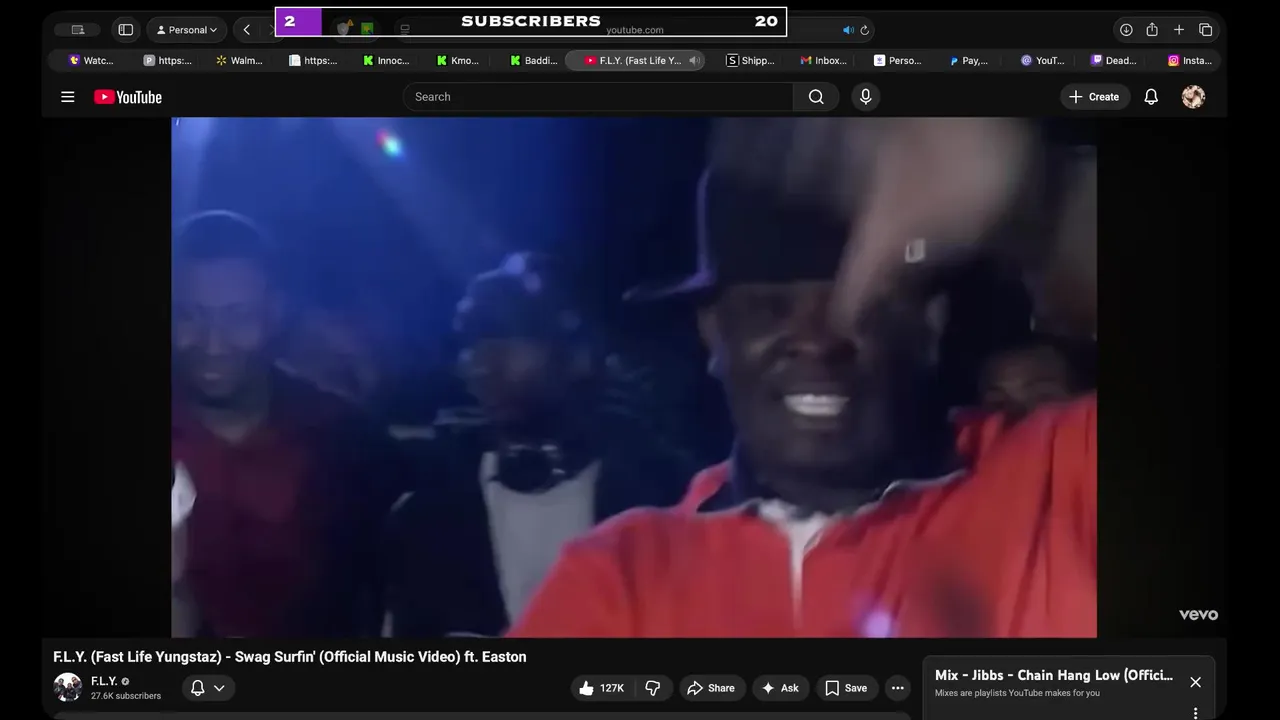Go to the YouTube home logo

coord(128,97)
